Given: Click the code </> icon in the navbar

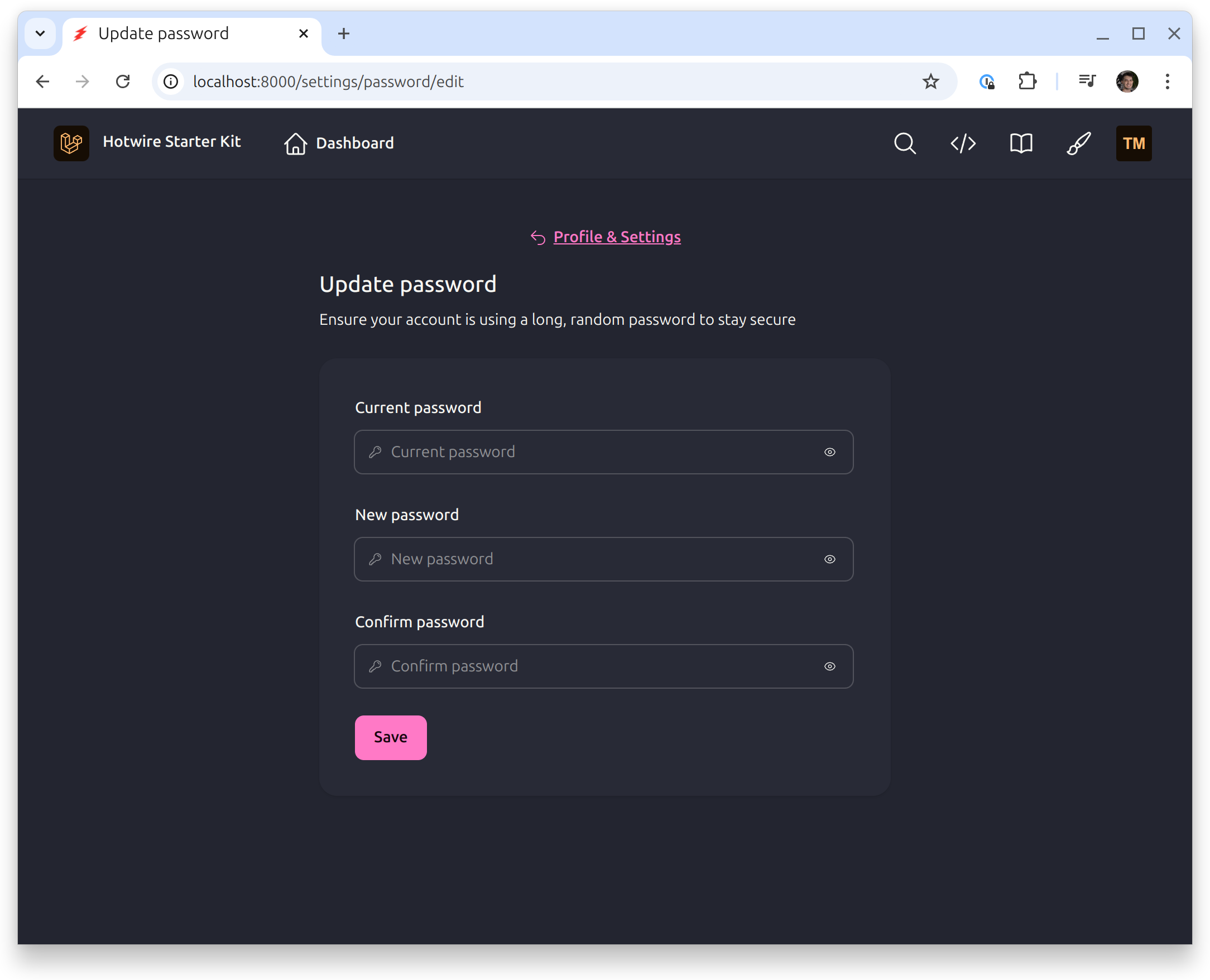Looking at the screenshot, I should [962, 143].
